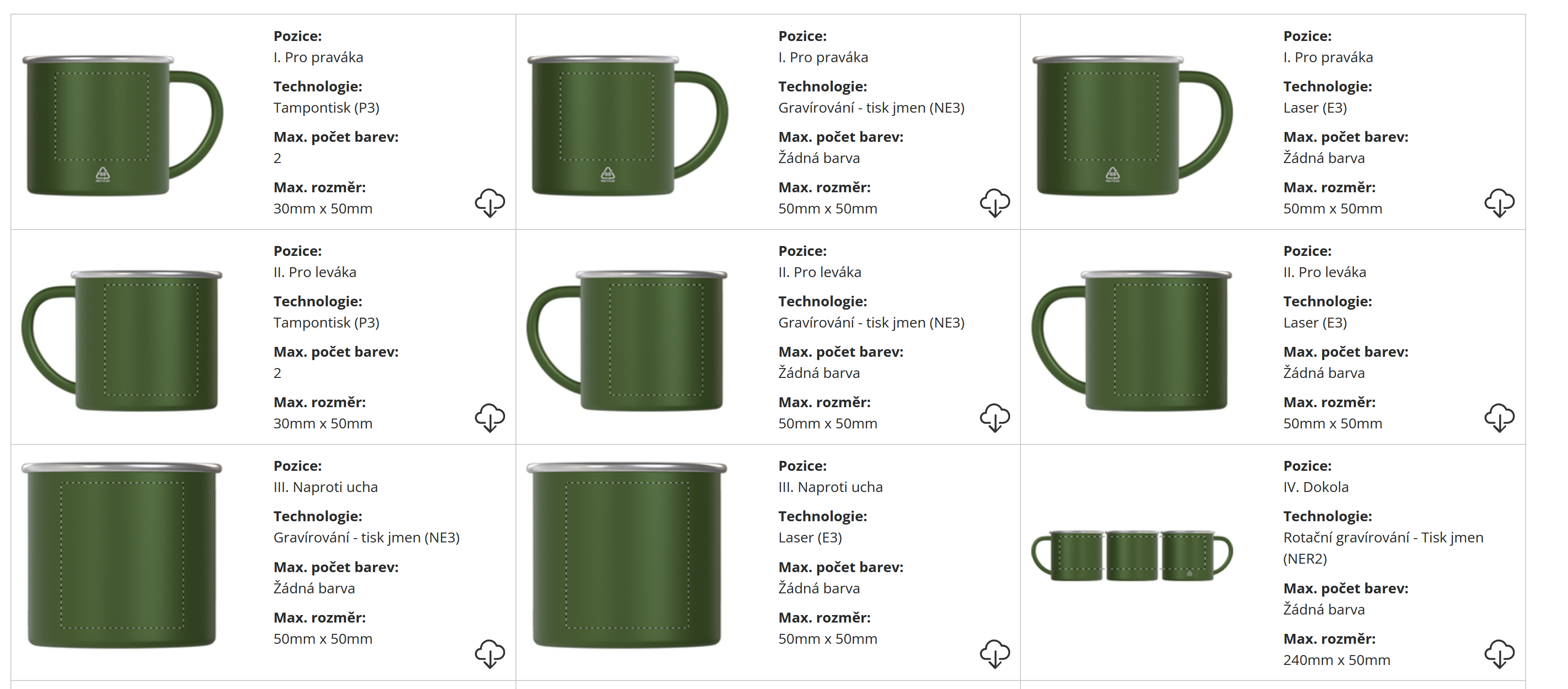Download template for Dokola Rotační gravírování (NER2)
This screenshot has width=1568, height=689.
[x=1499, y=654]
